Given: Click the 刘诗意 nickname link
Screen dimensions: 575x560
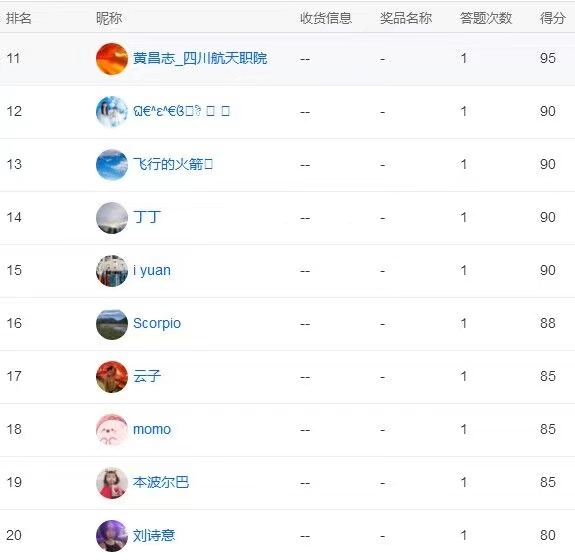Looking at the screenshot, I should pos(154,535).
